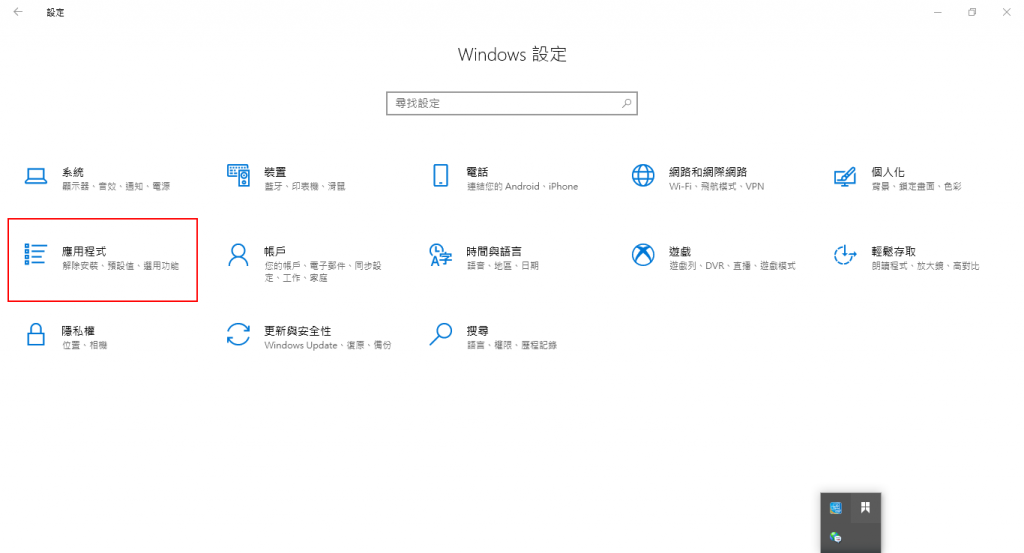Focus the 尋找設定 search field
Screen dimensions: 1024x553
pos(511,103)
